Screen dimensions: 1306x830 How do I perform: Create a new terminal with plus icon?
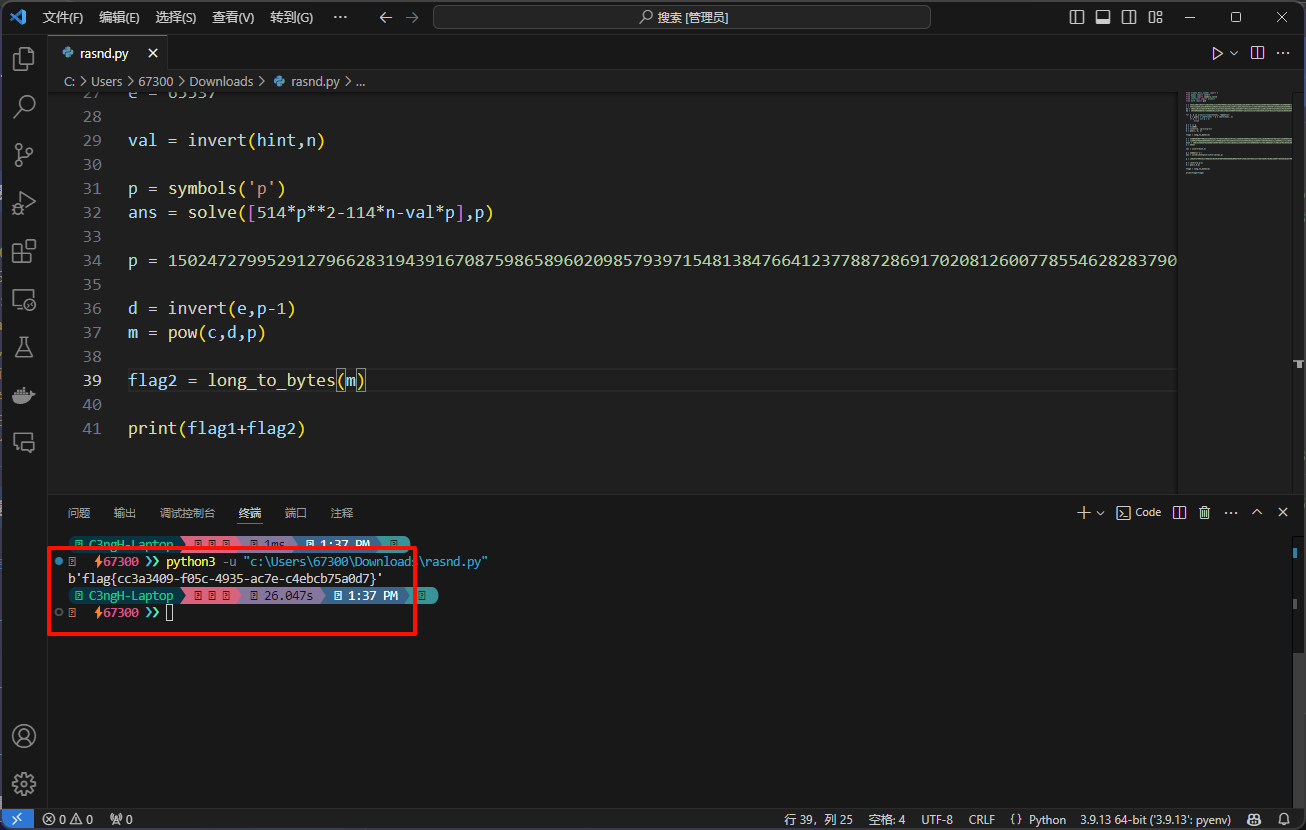pyautogui.click(x=1083, y=512)
